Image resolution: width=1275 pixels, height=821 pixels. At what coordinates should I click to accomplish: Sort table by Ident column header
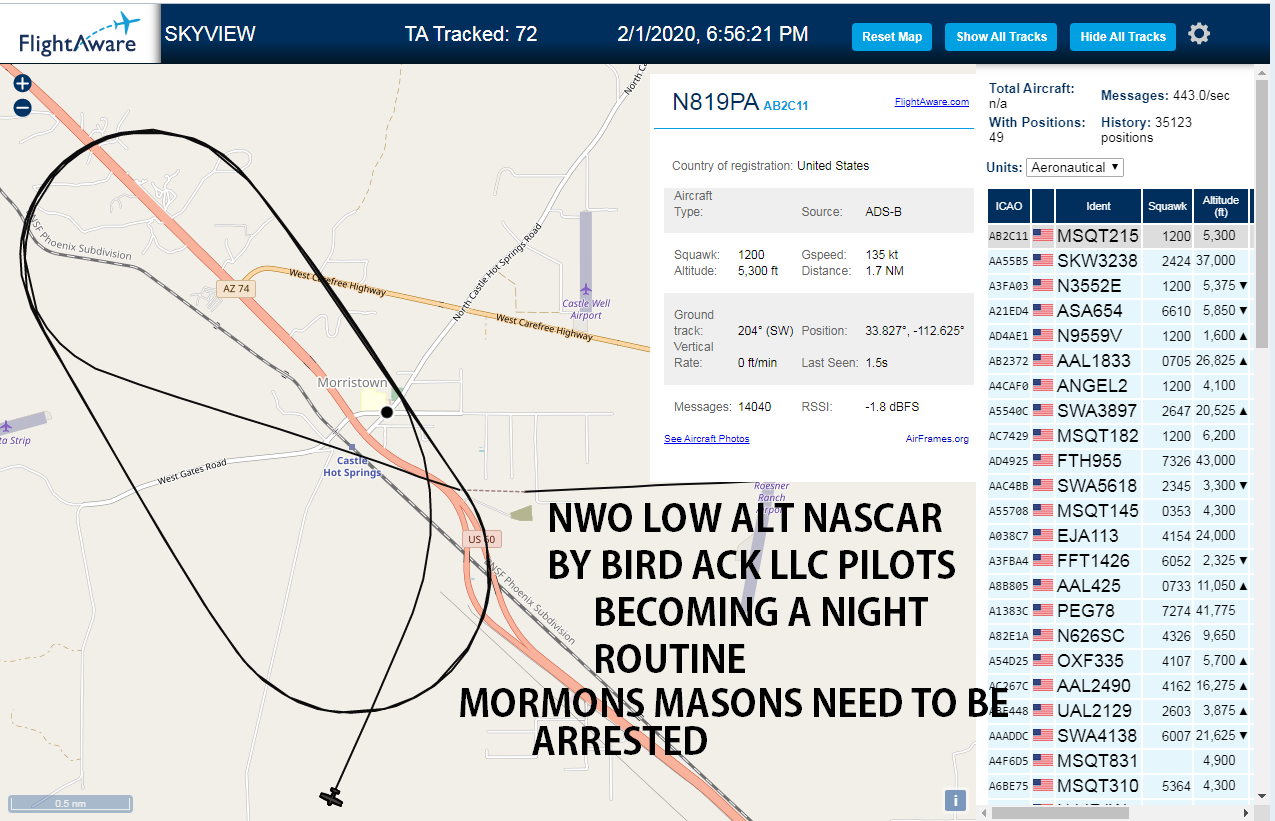click(x=1098, y=206)
